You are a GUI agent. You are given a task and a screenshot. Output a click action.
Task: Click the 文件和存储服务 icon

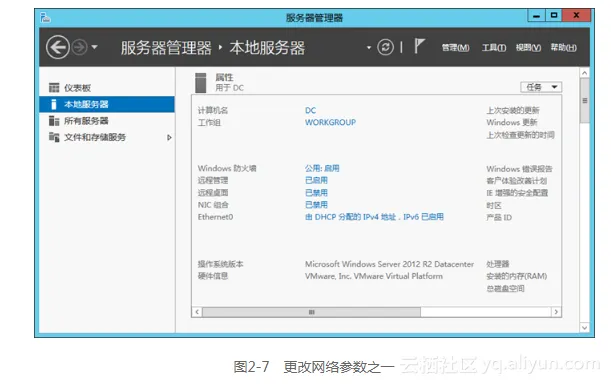(x=54, y=137)
